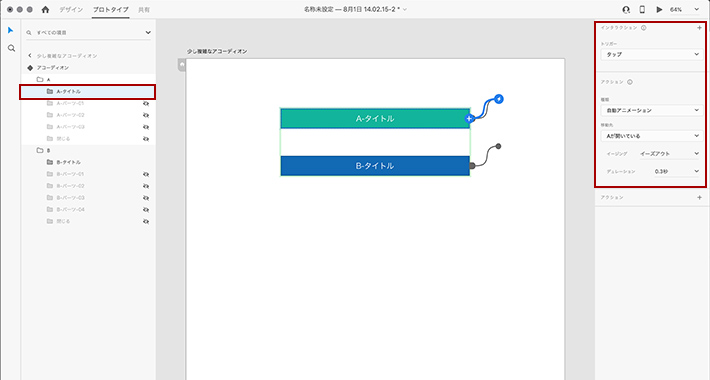The height and width of the screenshot is (380, 710).
Task: Open the 自動アニメーション type dropdown
Action: point(652,110)
